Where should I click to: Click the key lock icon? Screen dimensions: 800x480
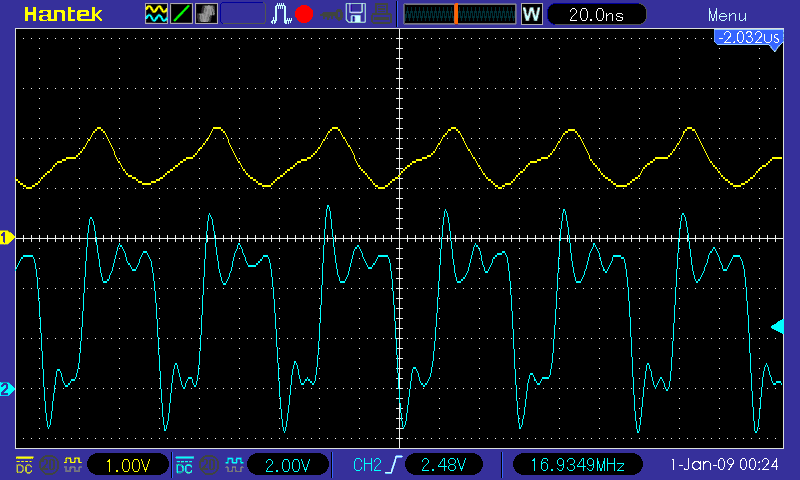pos(331,15)
